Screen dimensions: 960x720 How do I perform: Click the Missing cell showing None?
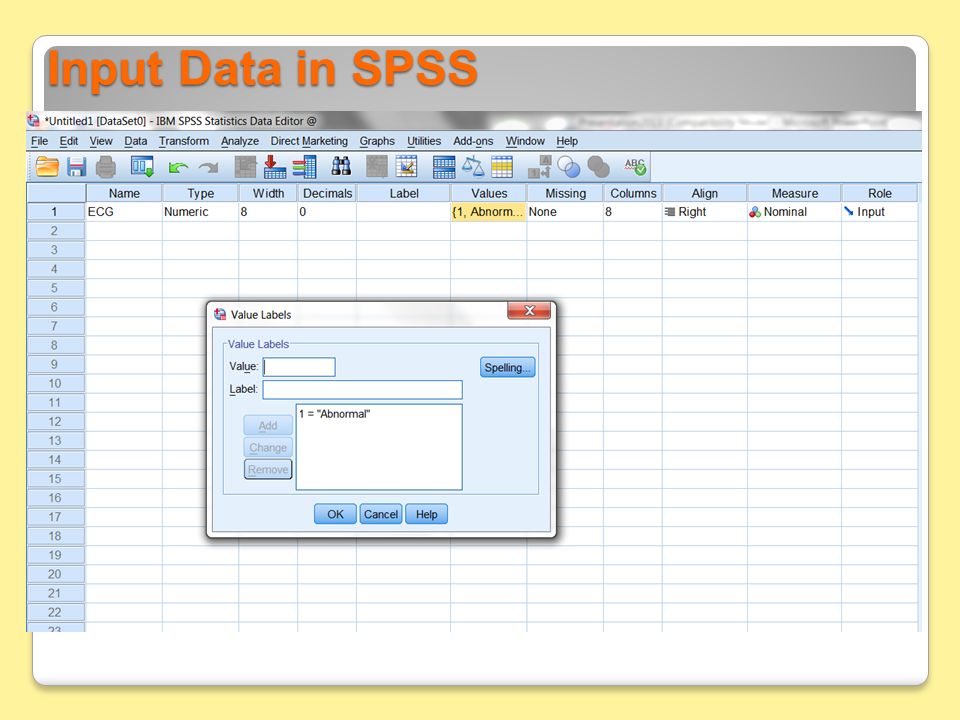click(565, 212)
